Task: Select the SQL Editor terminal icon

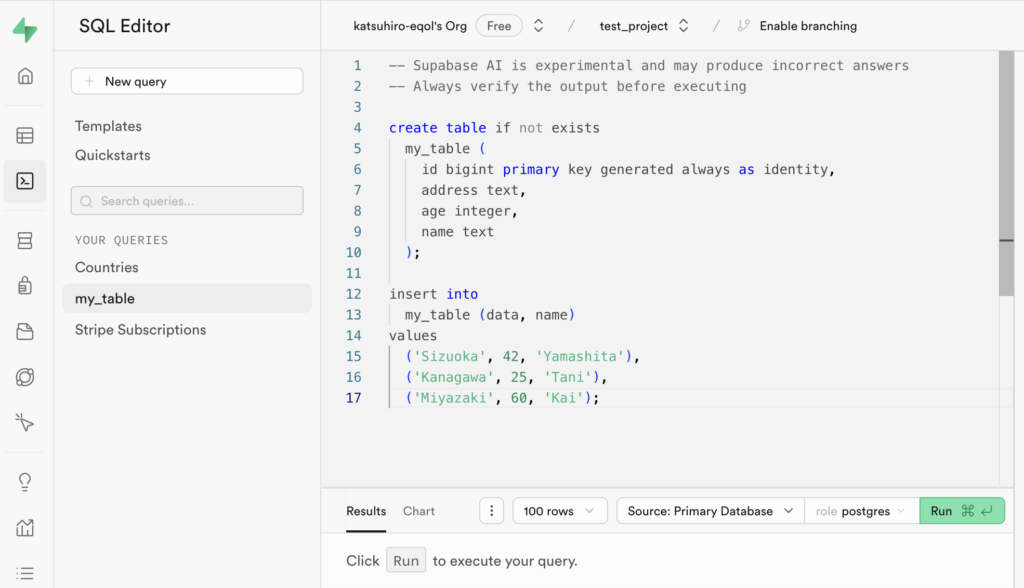Action: [25, 181]
